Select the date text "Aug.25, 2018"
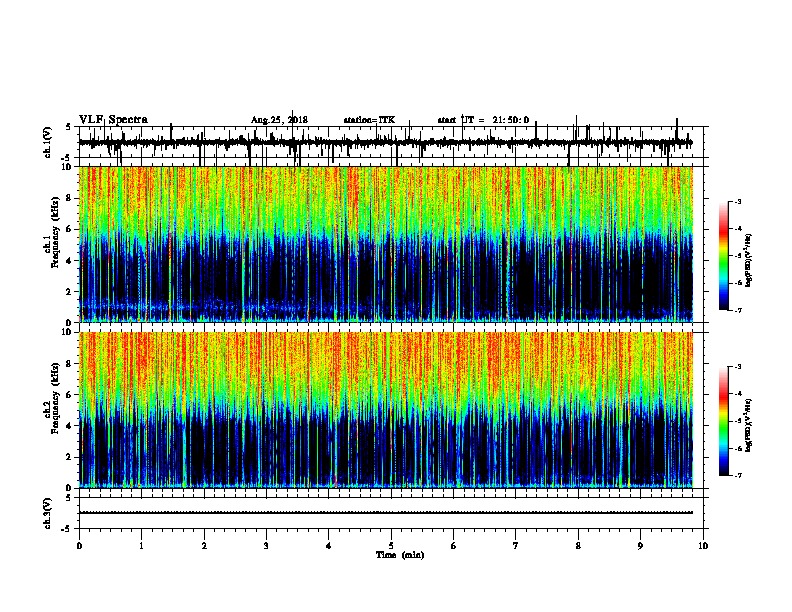The width and height of the screenshot is (792, 612). [279, 120]
